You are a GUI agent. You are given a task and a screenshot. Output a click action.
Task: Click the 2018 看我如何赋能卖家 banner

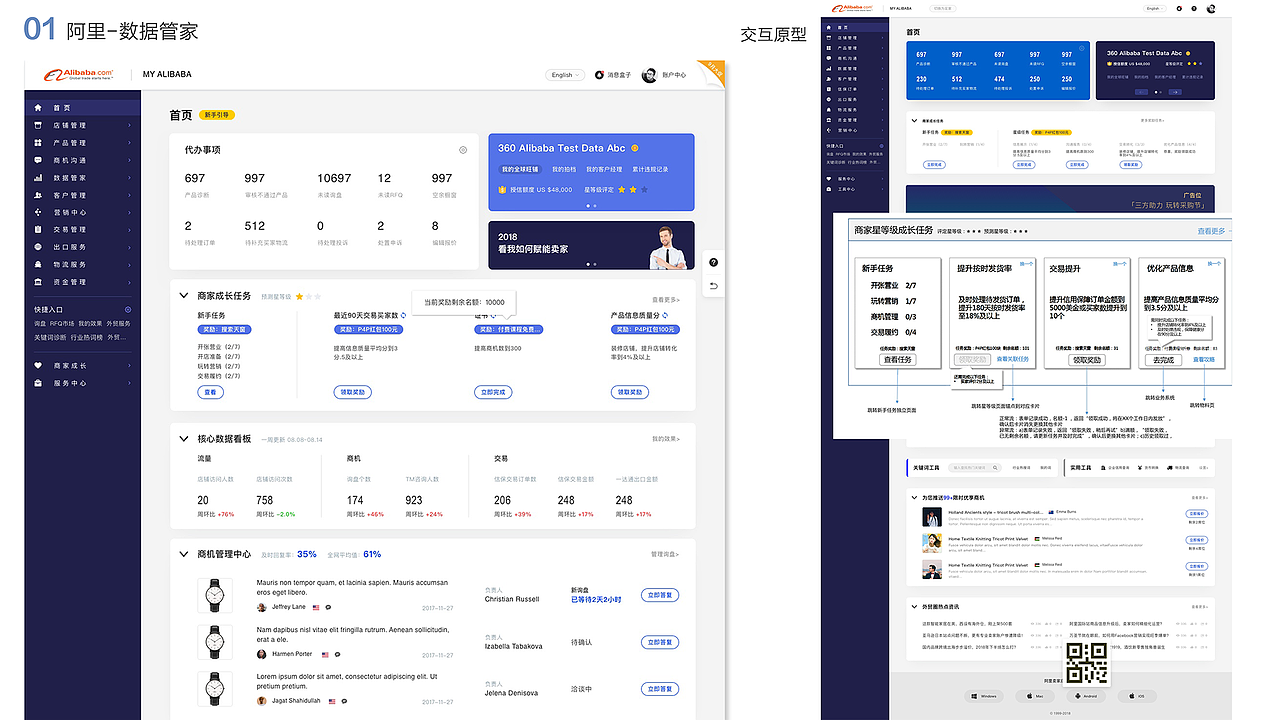(591, 245)
